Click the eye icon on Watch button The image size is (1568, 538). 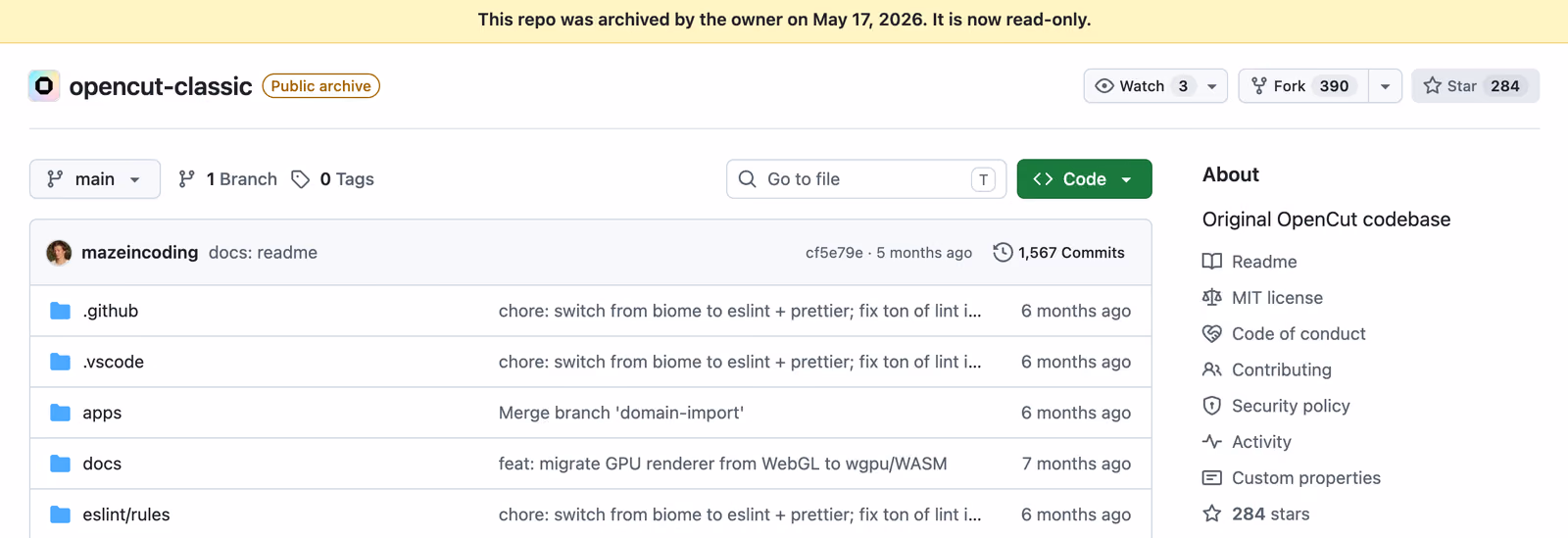pyautogui.click(x=1104, y=86)
